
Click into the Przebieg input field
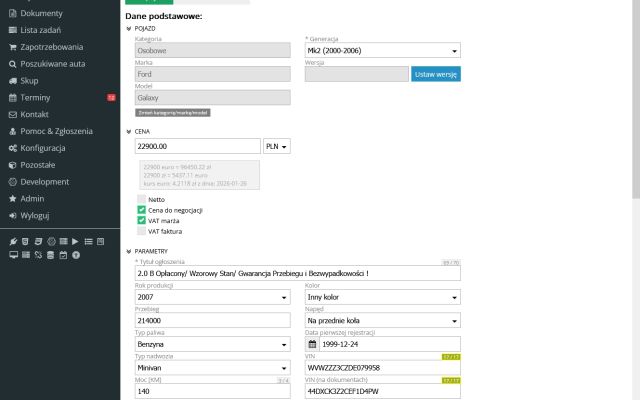pos(212,321)
